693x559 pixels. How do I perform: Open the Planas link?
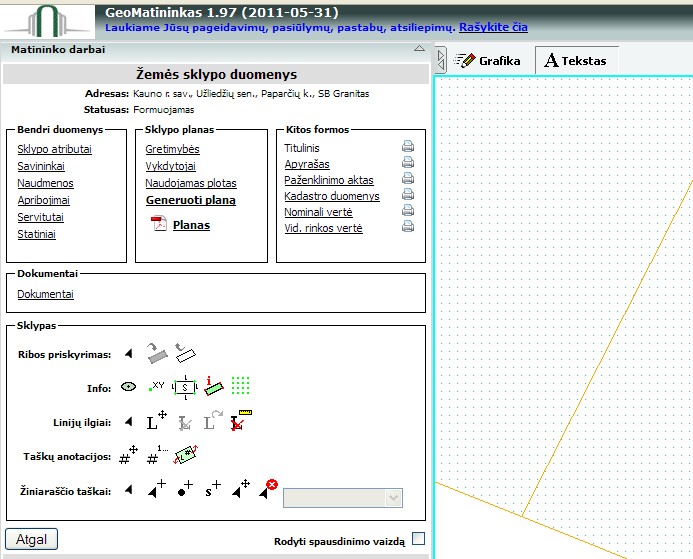tap(191, 225)
